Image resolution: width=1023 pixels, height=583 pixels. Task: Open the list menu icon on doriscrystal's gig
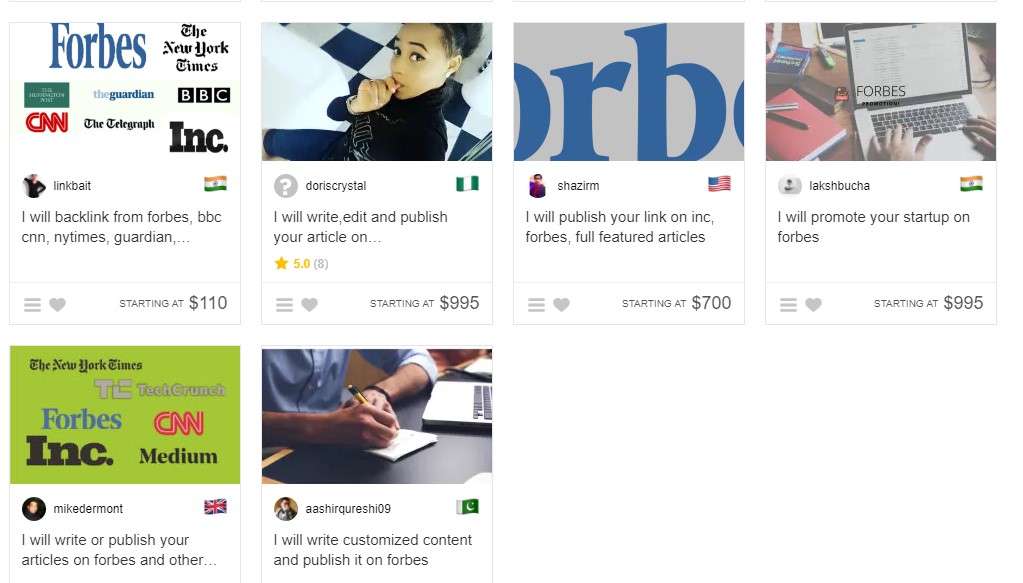(x=284, y=305)
